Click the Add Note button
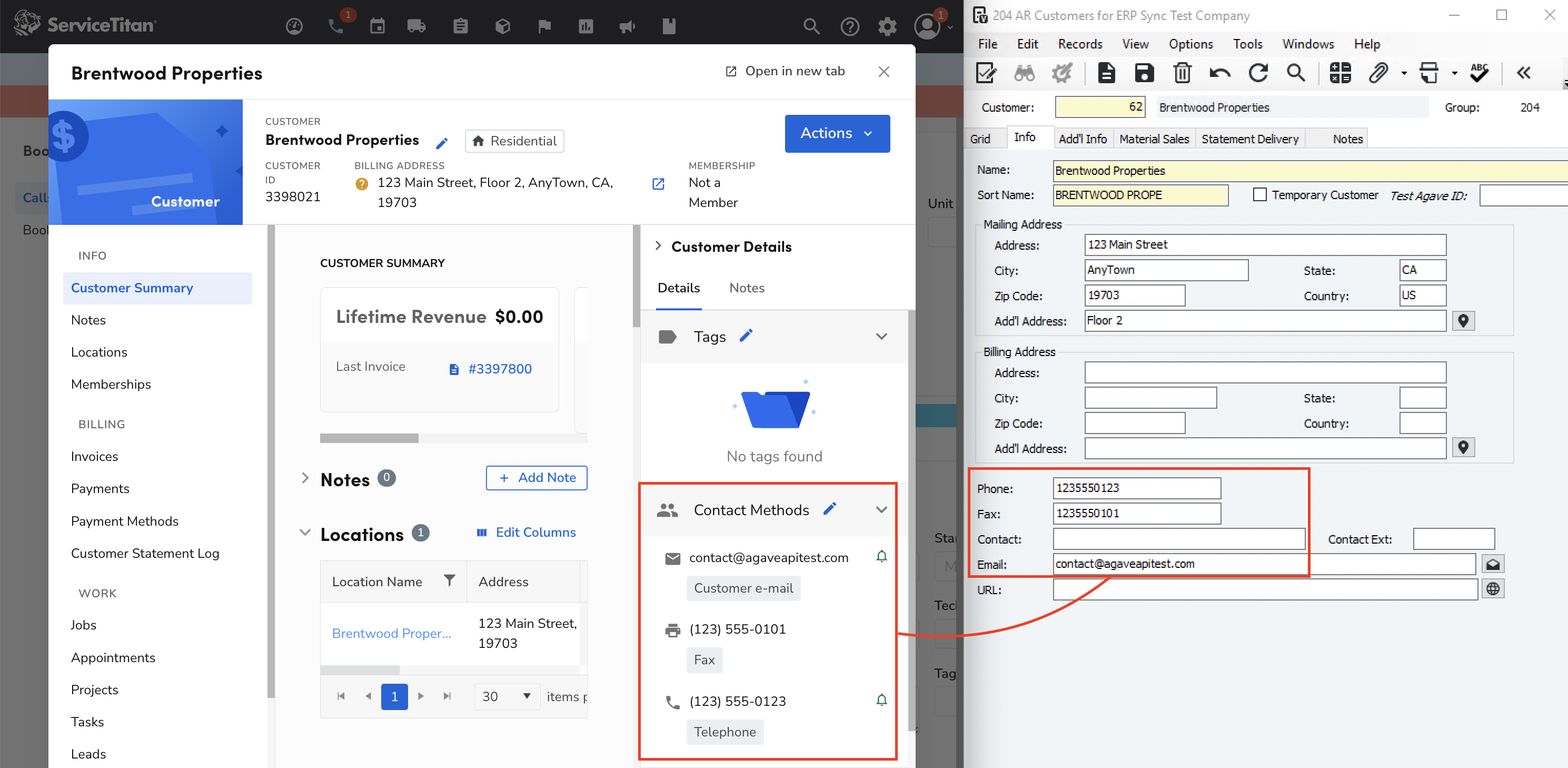The height and width of the screenshot is (768, 1568). 536,477
